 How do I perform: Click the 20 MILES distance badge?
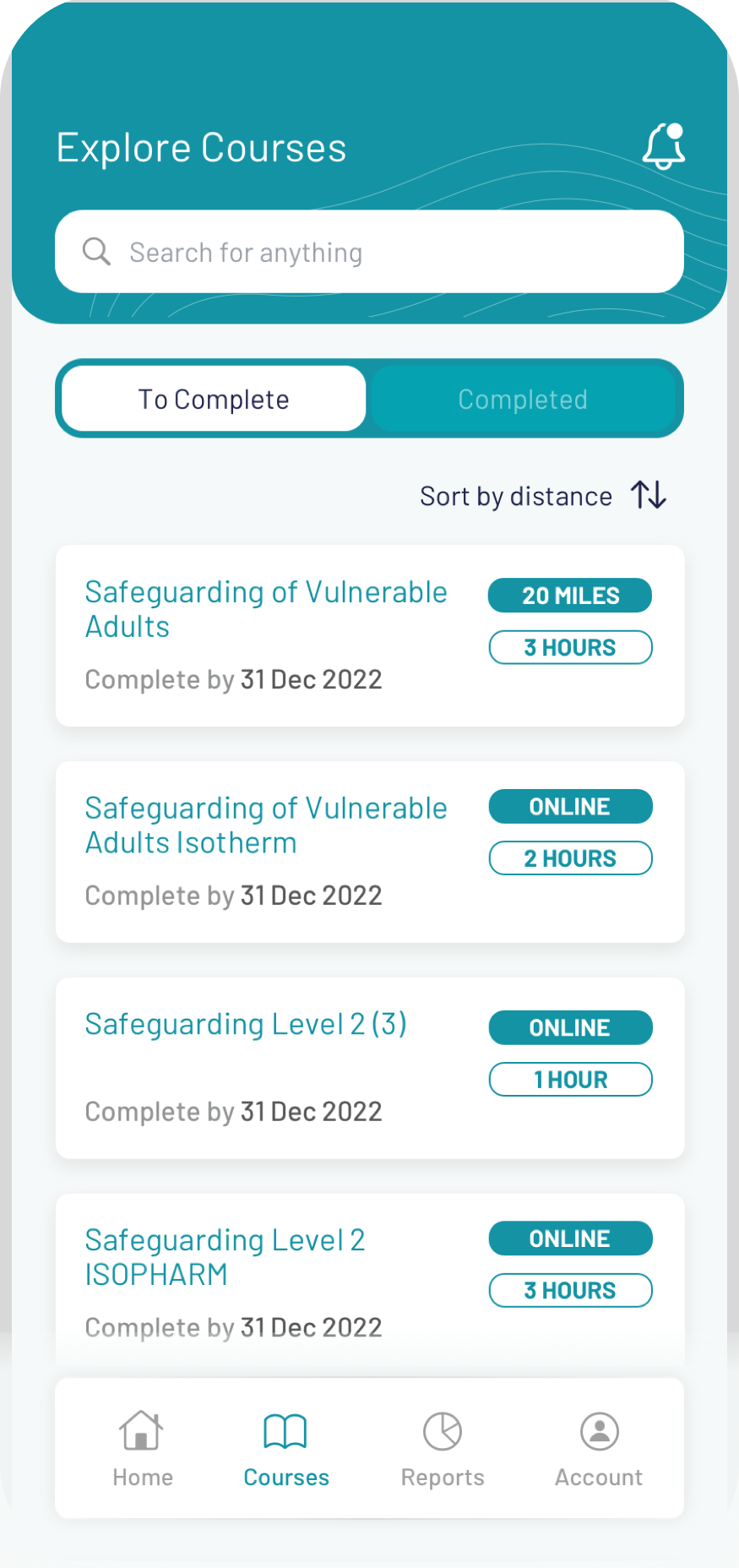[x=570, y=596]
